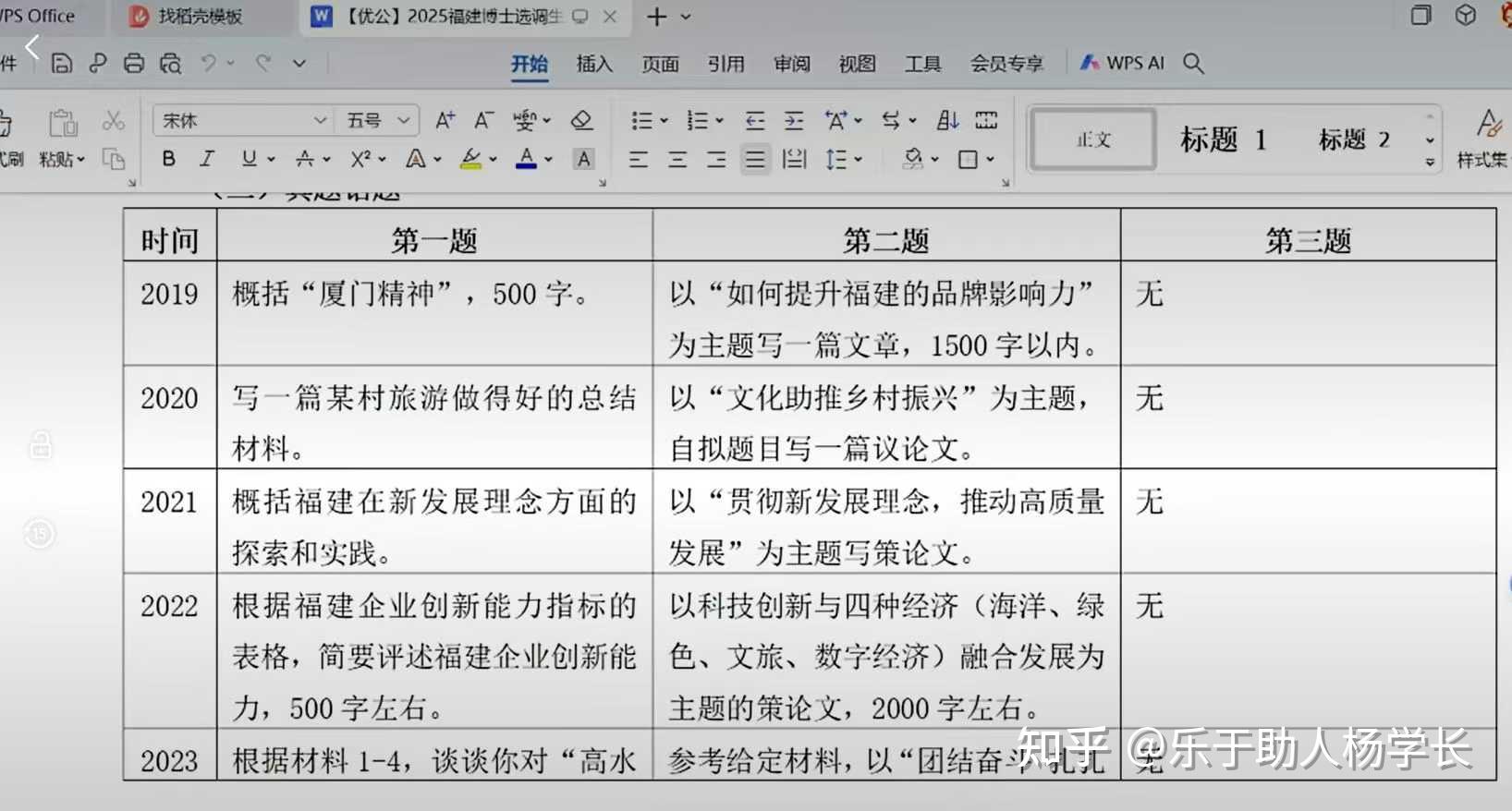Viewport: 1512px width, 811px height.
Task: Open new tab with plus button
Action: 656,17
